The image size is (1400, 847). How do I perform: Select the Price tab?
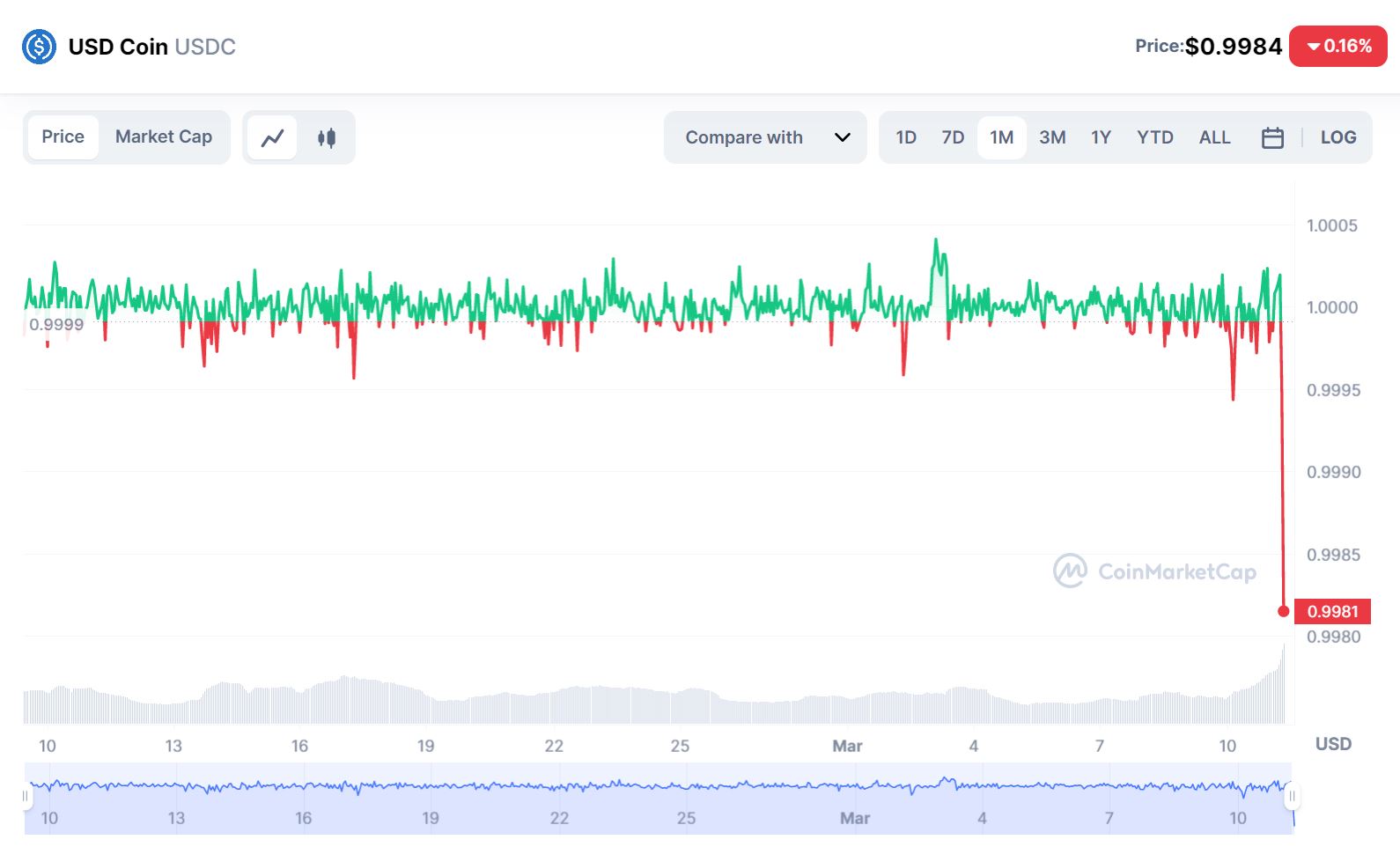[x=63, y=136]
